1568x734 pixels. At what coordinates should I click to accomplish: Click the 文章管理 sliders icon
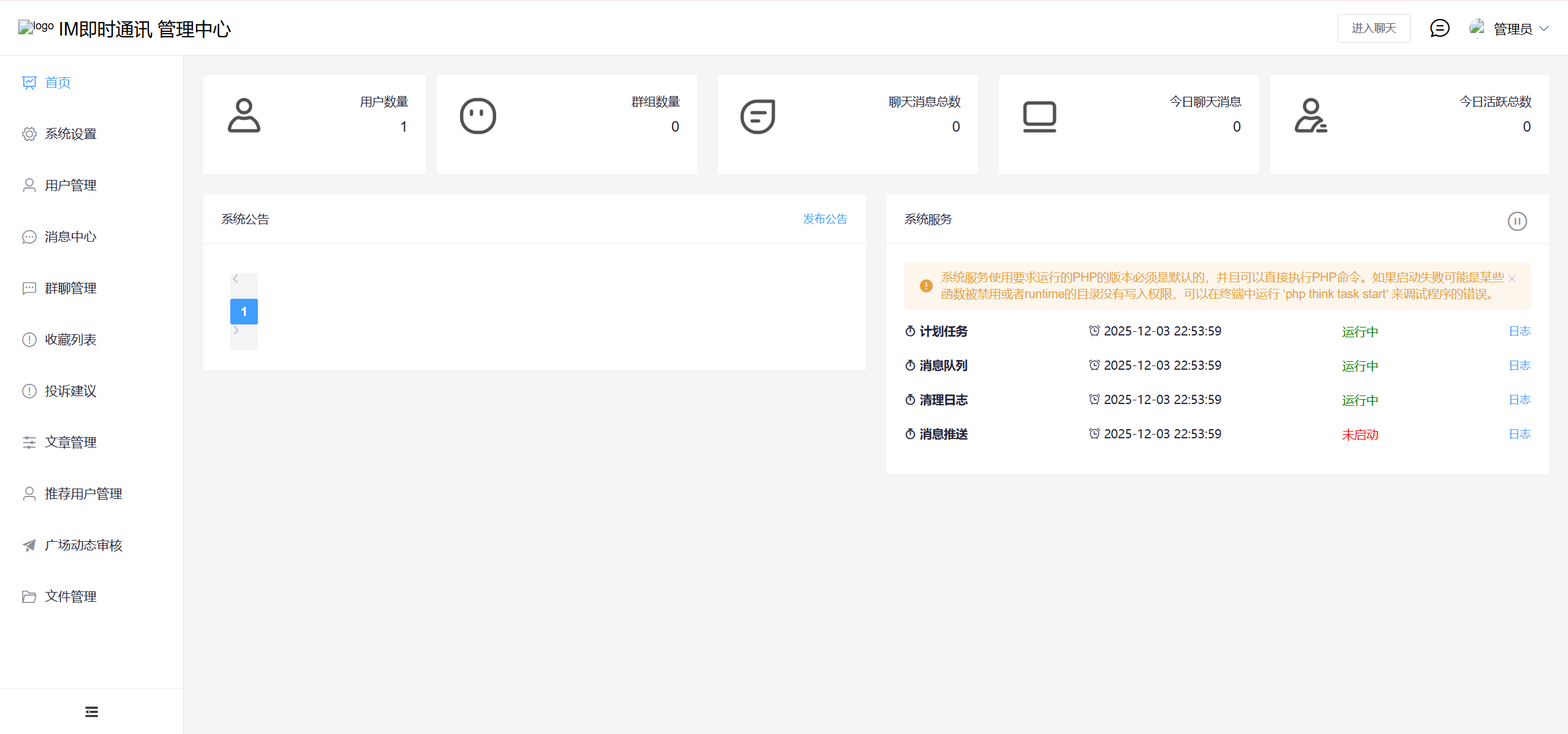[29, 443]
